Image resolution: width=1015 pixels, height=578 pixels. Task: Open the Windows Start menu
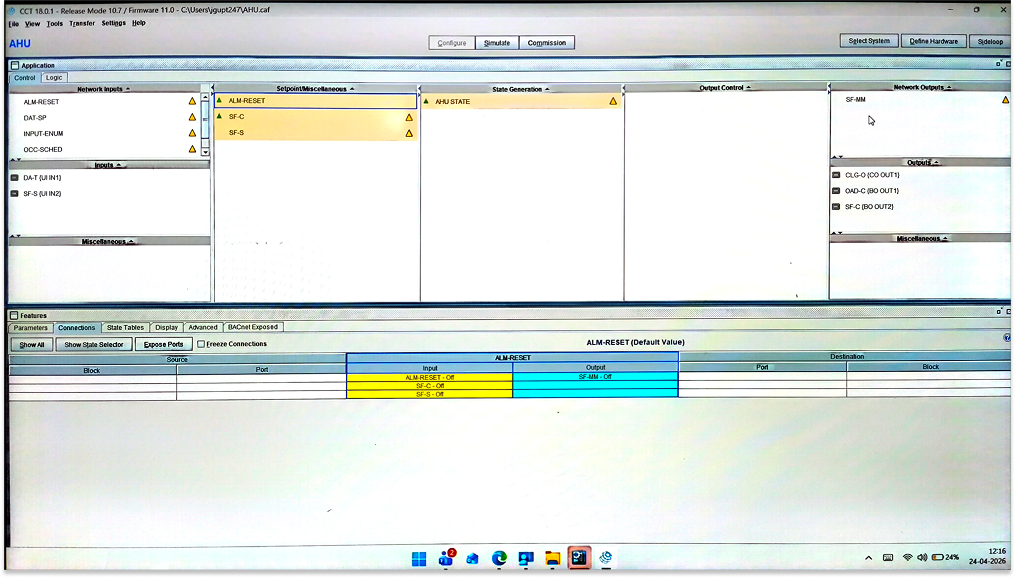pyautogui.click(x=419, y=559)
